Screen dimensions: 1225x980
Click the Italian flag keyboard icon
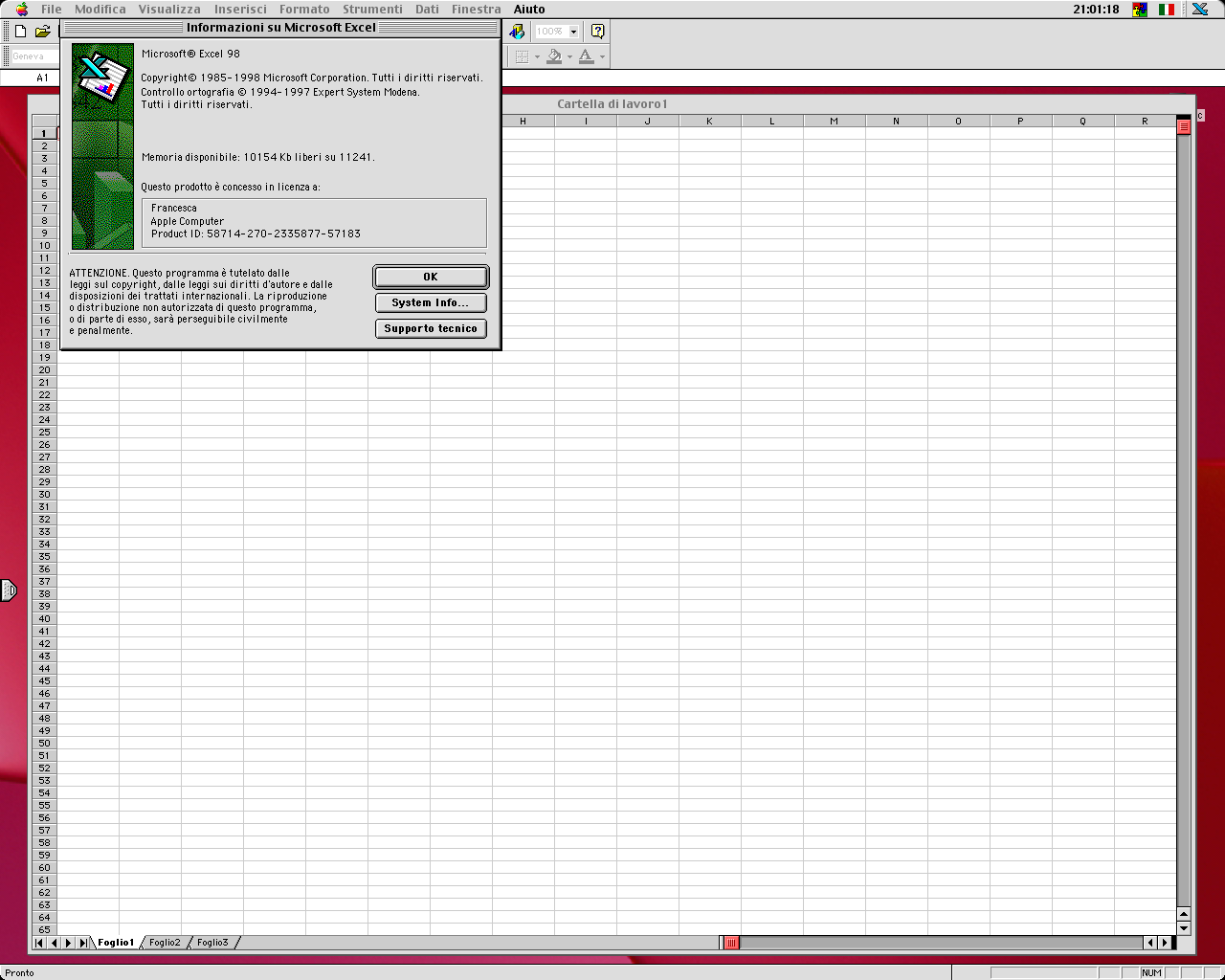[x=1167, y=9]
